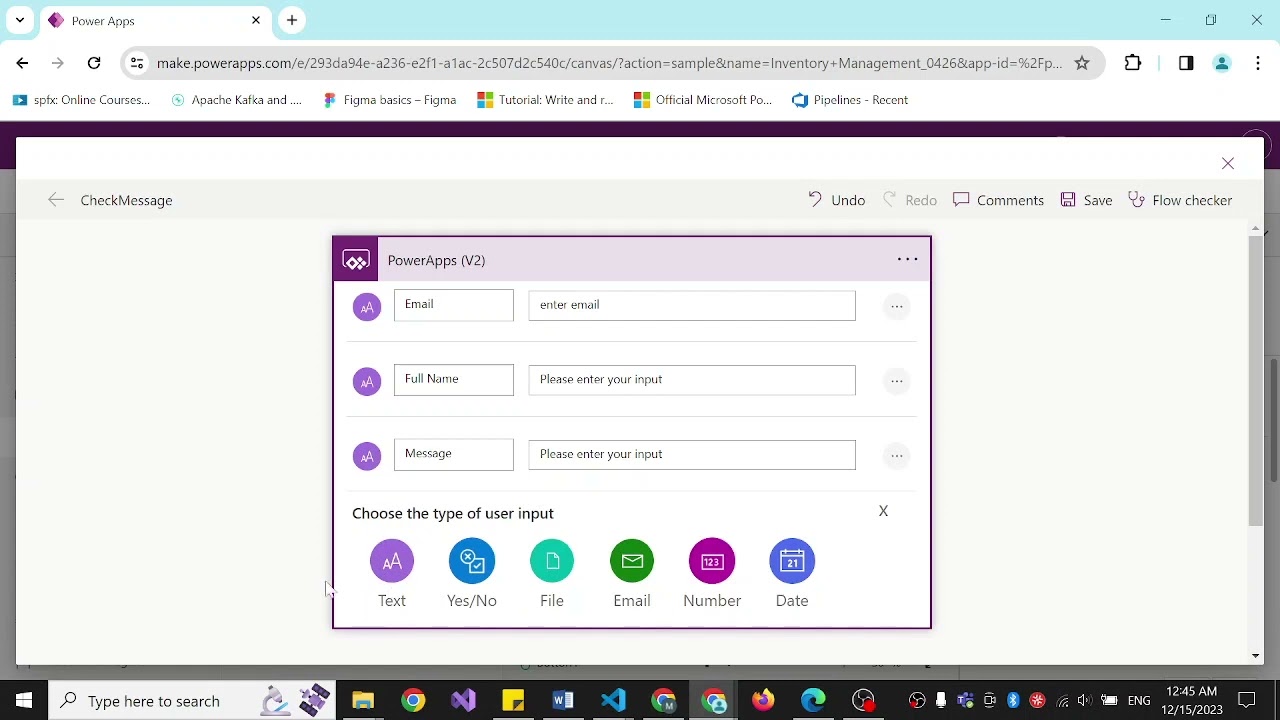Choose the Text input type icon

(392, 561)
